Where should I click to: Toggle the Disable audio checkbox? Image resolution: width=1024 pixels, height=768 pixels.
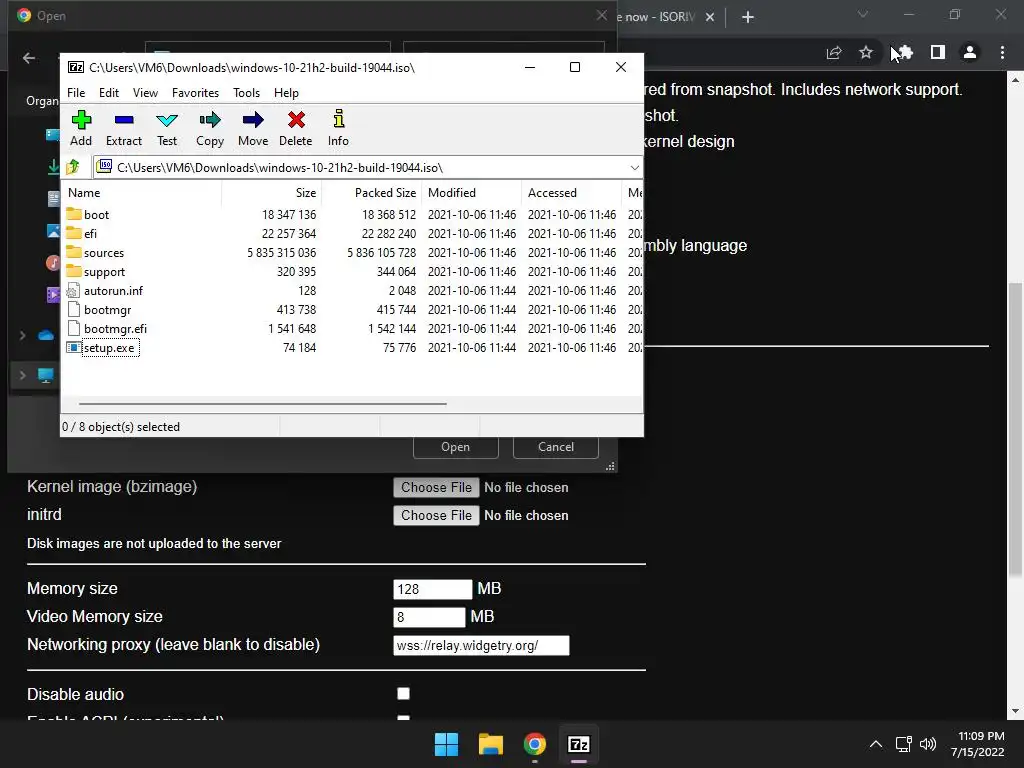404,694
